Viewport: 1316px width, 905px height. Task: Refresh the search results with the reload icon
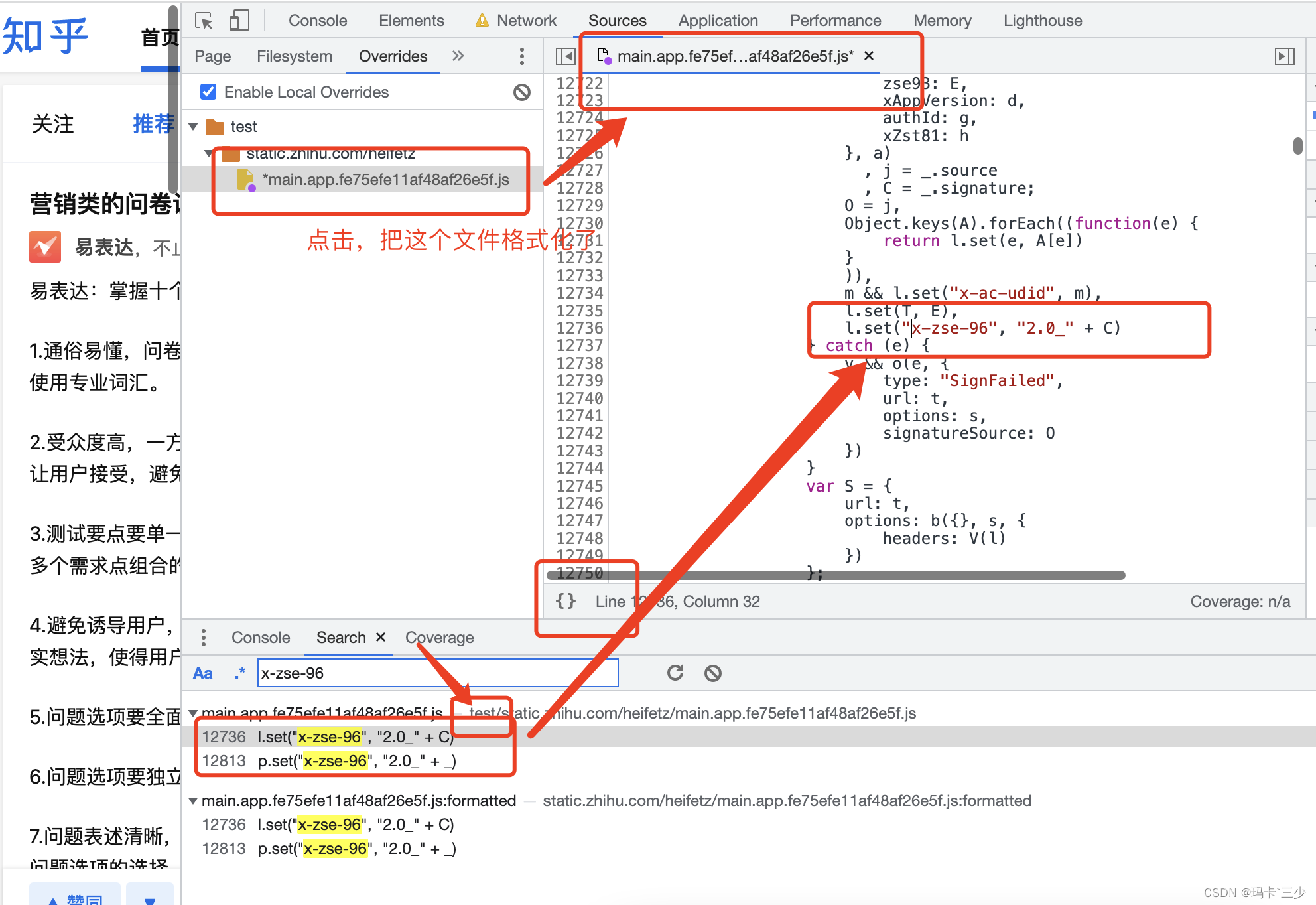(x=675, y=673)
